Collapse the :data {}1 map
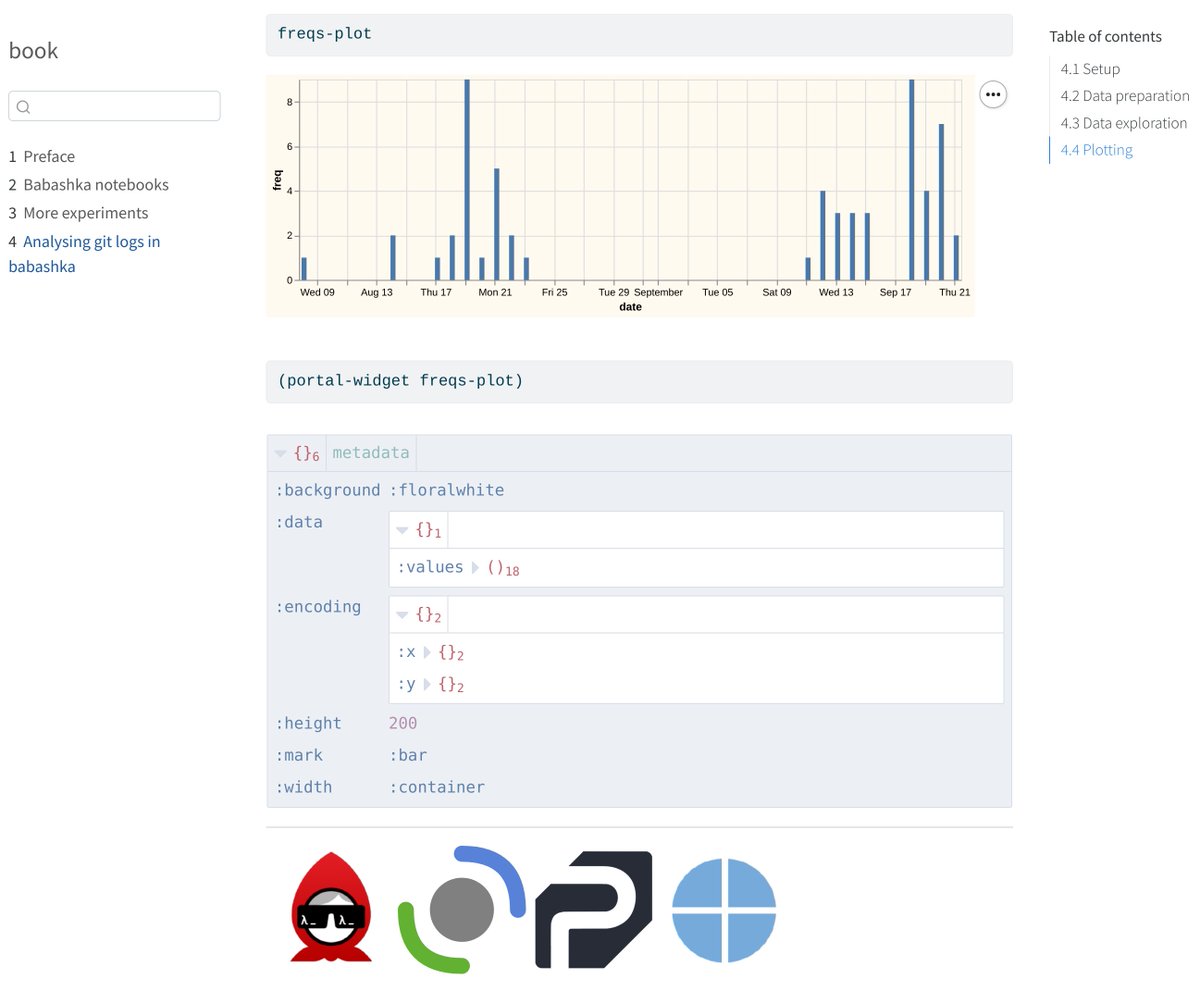This screenshot has height=991, width=1200. point(402,531)
